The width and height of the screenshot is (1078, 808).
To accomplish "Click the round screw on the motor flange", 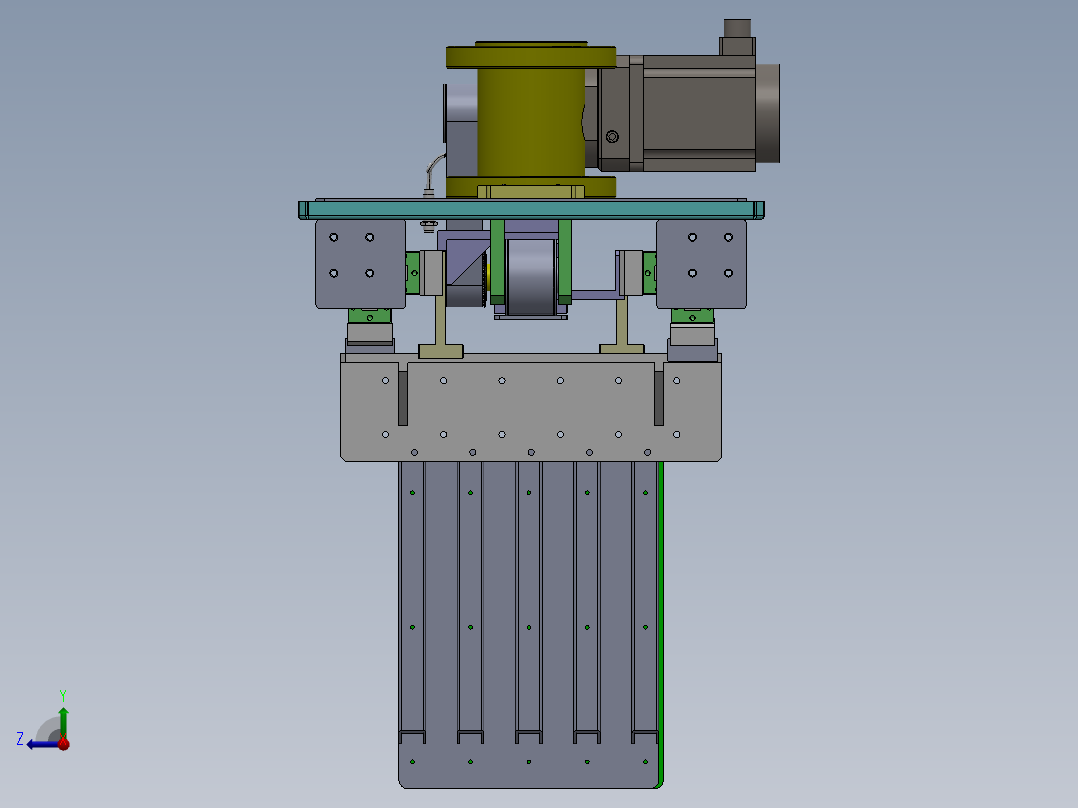I will click(612, 137).
